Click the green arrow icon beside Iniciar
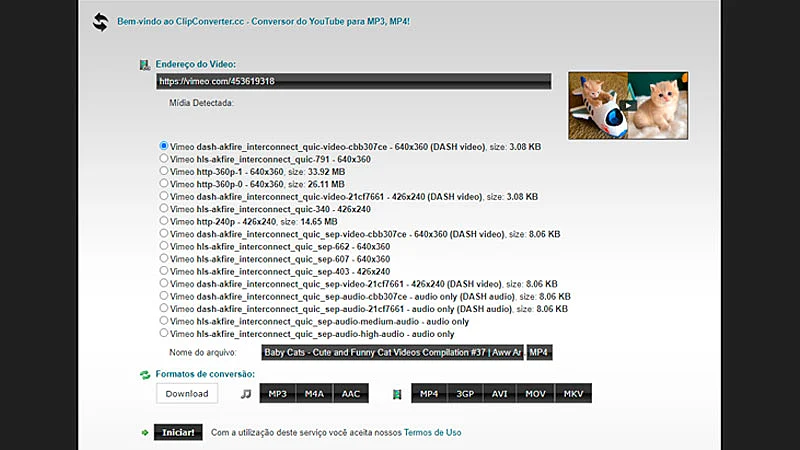The width and height of the screenshot is (800, 450). (x=145, y=433)
